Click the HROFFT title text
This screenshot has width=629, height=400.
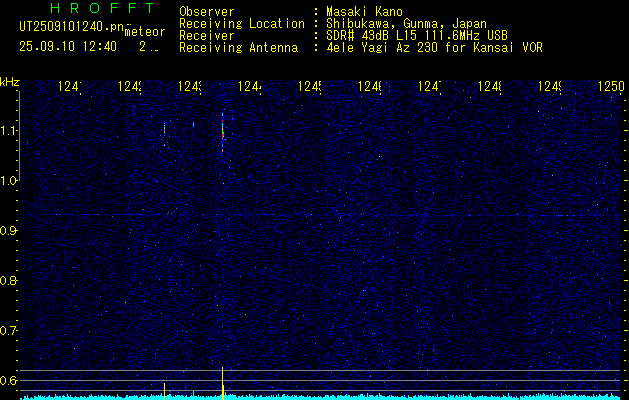coord(103,8)
